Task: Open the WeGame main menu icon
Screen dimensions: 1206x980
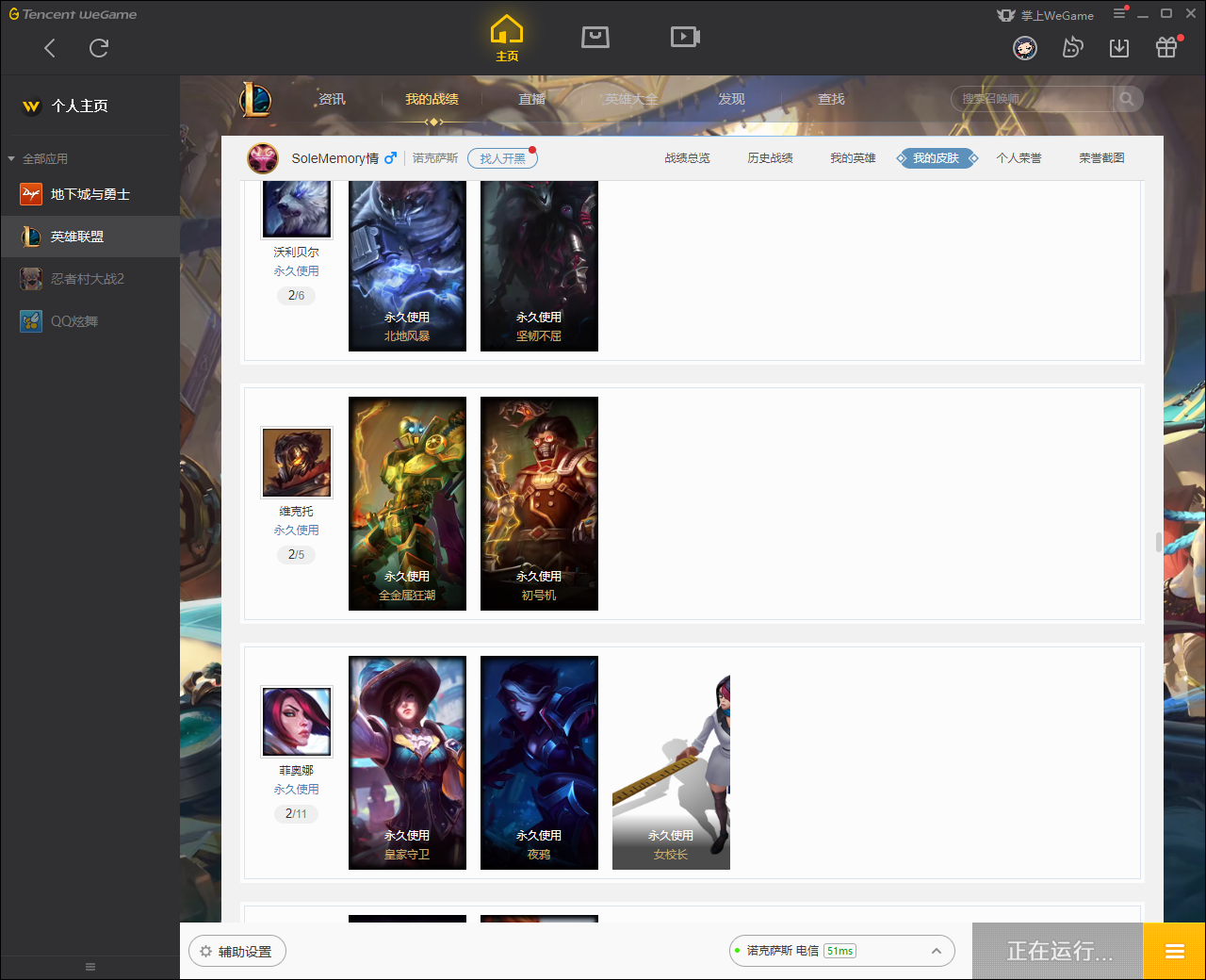Action: point(1119,14)
